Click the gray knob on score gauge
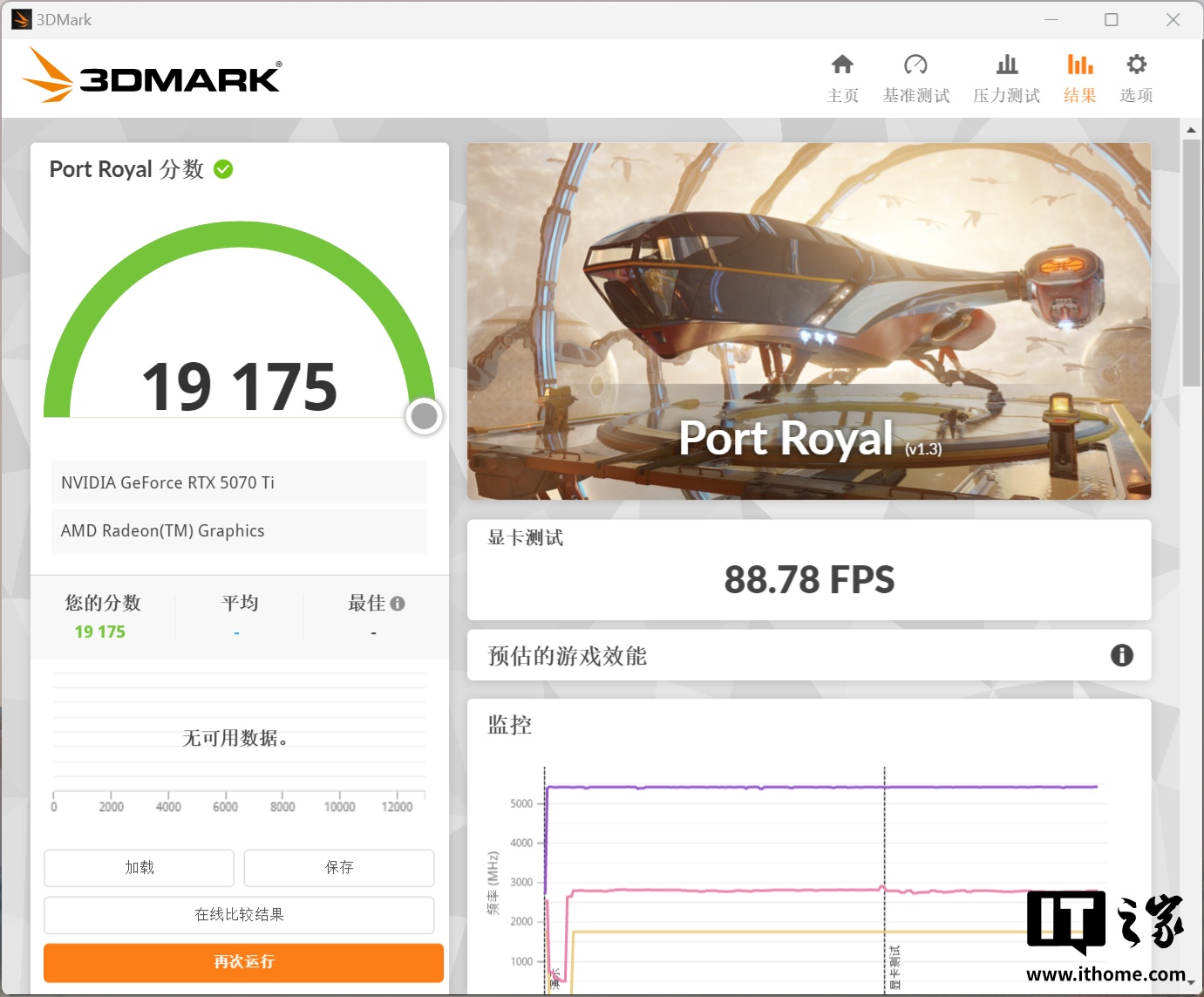Screen dimensions: 1204x997 point(425,416)
